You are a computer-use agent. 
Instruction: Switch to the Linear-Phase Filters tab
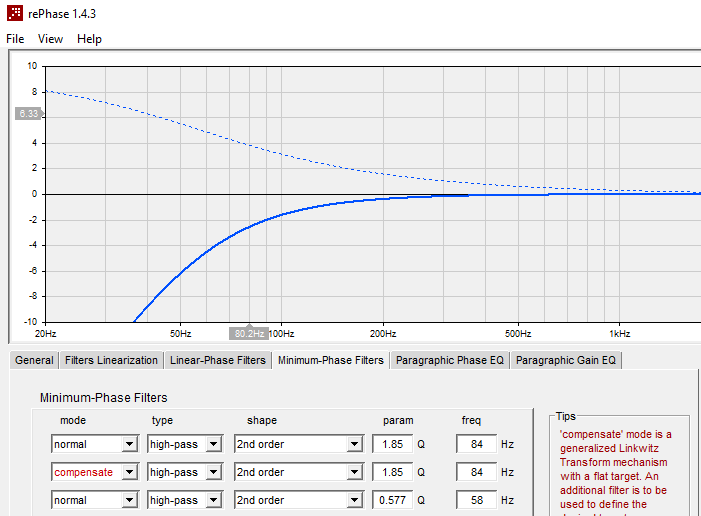(218, 360)
